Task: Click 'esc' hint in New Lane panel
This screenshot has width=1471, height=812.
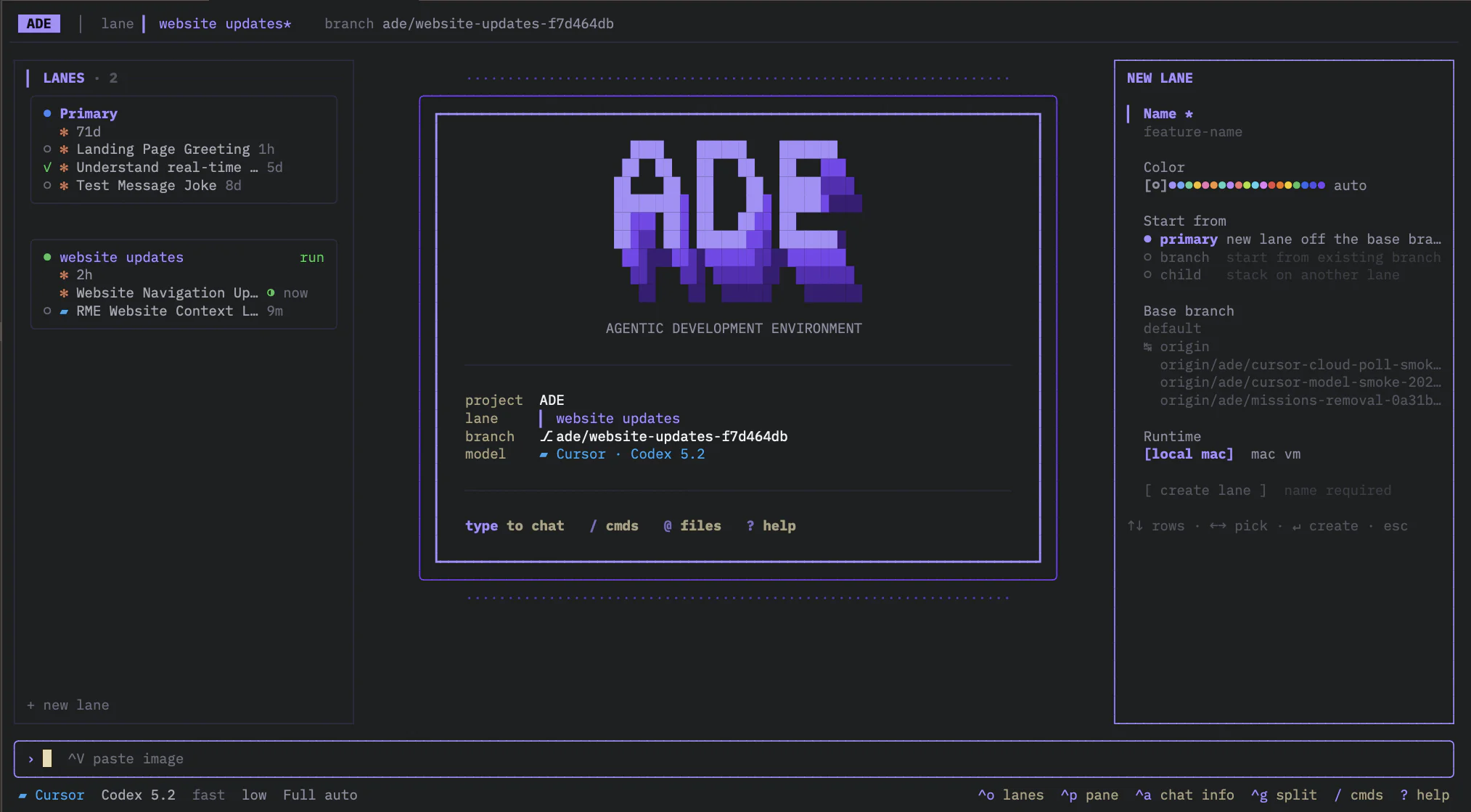Action: (x=1396, y=526)
